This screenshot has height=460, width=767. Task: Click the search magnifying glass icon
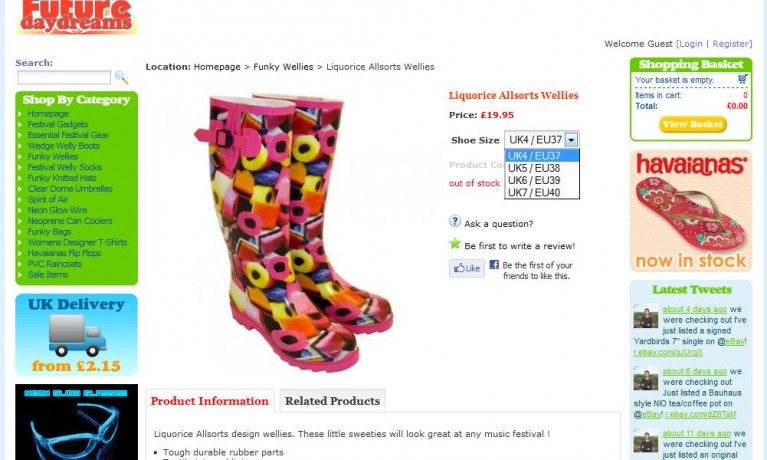coord(121,77)
